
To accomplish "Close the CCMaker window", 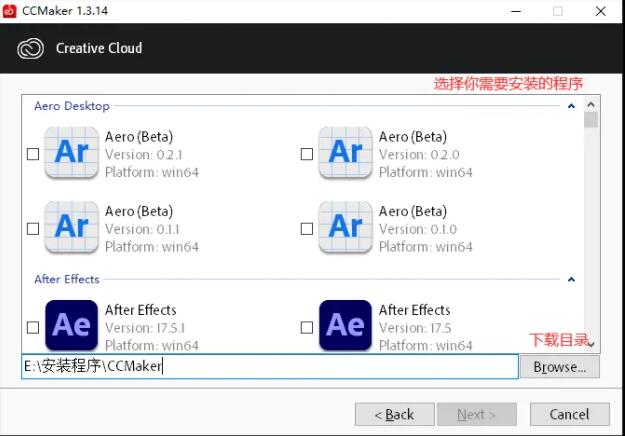I will 601,11.
